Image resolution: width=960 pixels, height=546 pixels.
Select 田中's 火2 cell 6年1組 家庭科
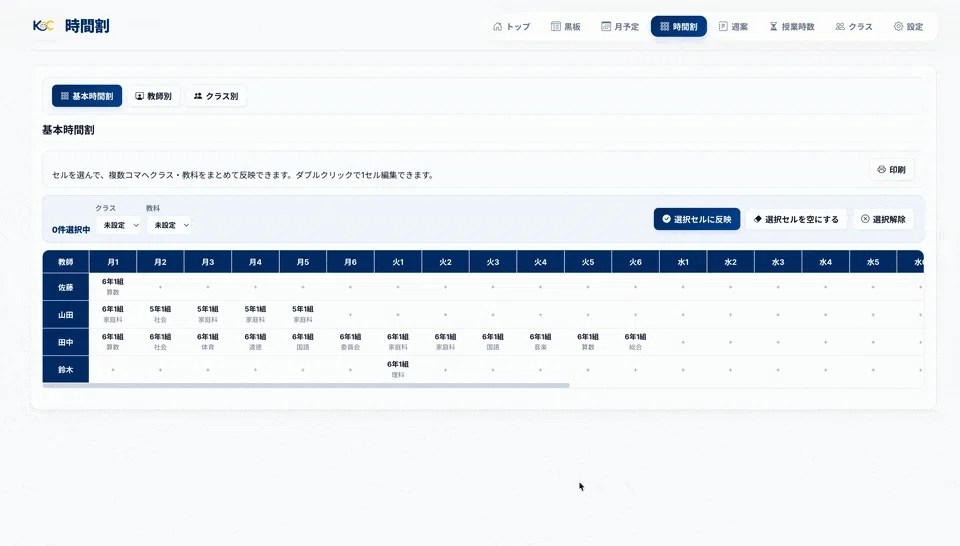pos(446,342)
